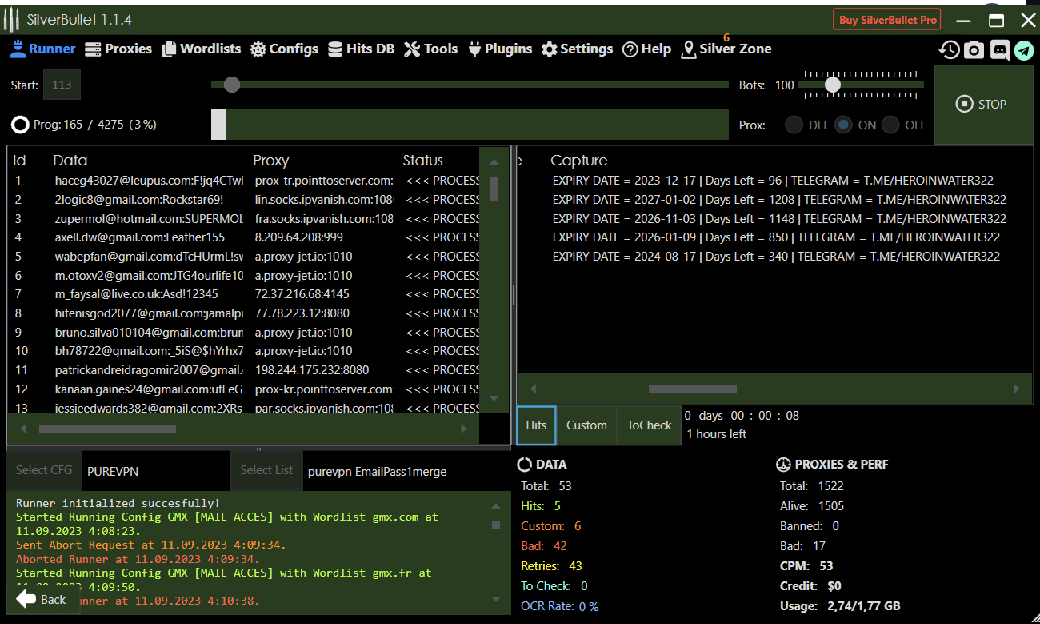Select the ON proxy mode radio

pyautogui.click(x=843, y=125)
